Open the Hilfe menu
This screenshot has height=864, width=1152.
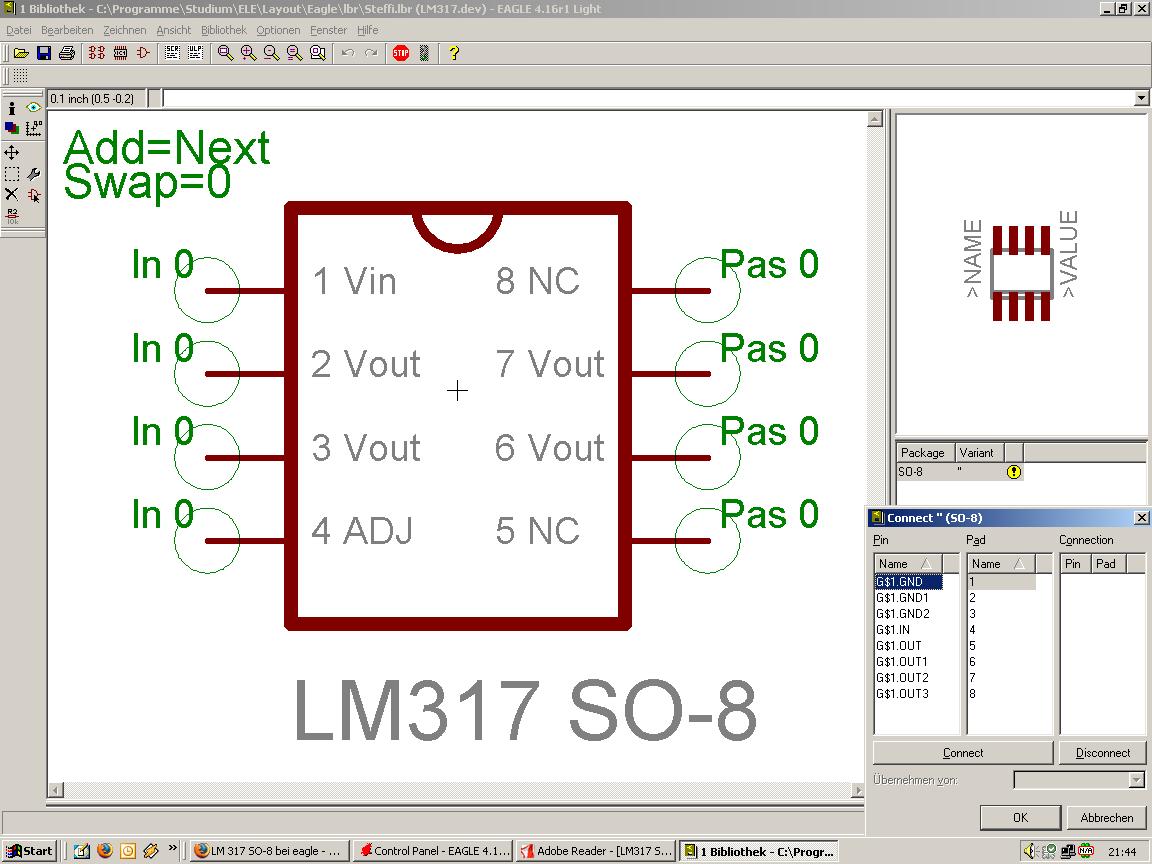pos(367,30)
